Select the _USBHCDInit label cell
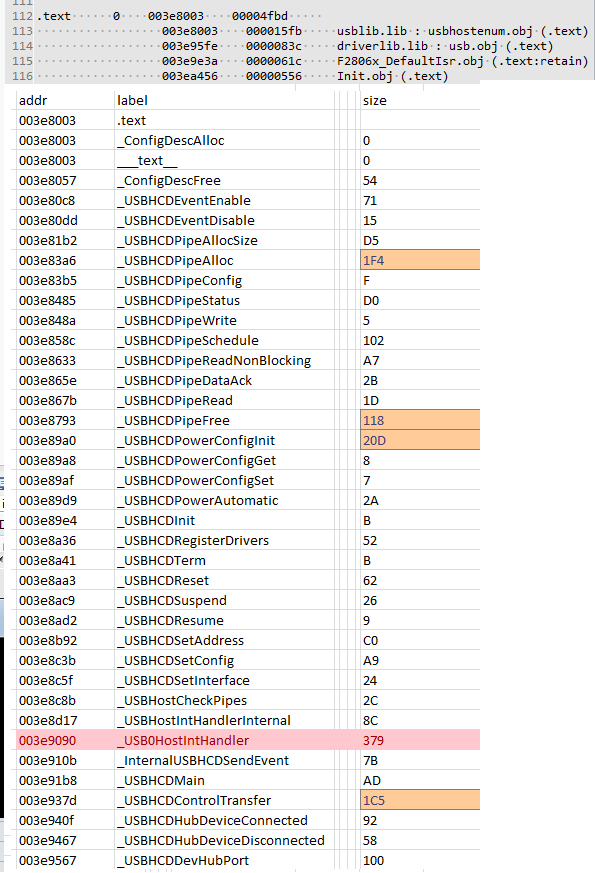The height and width of the screenshot is (873, 595). pyautogui.click(x=224, y=521)
